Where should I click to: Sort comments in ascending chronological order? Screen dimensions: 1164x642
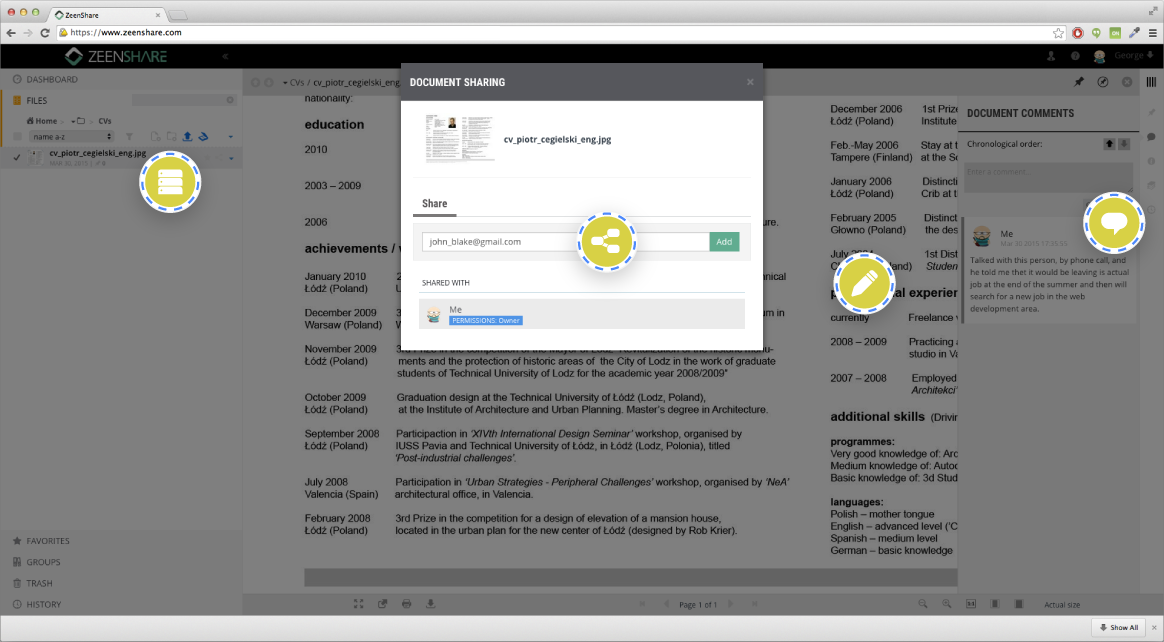click(x=1109, y=144)
